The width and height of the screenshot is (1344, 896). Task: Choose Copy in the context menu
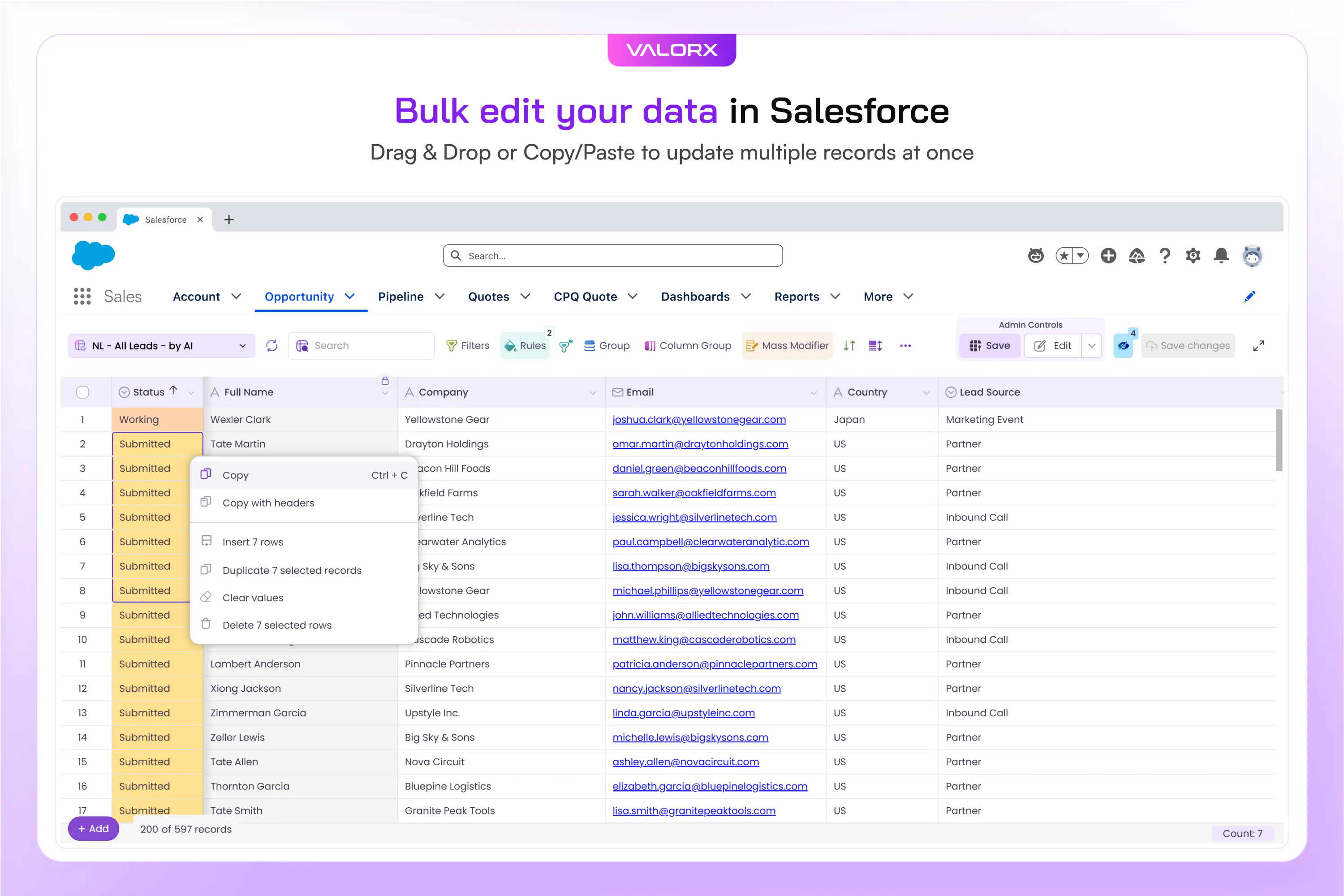304,475
